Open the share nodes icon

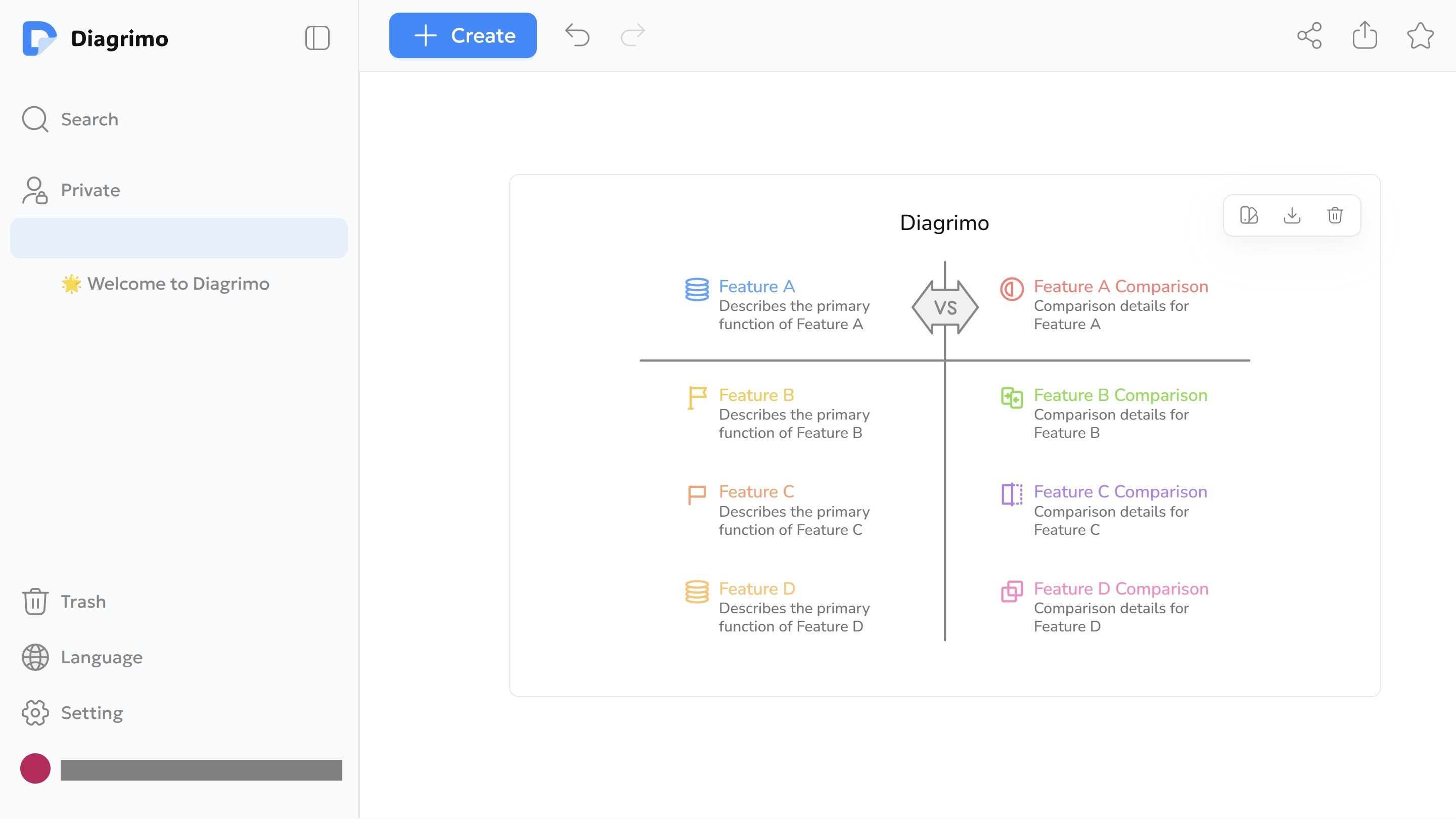(1309, 35)
